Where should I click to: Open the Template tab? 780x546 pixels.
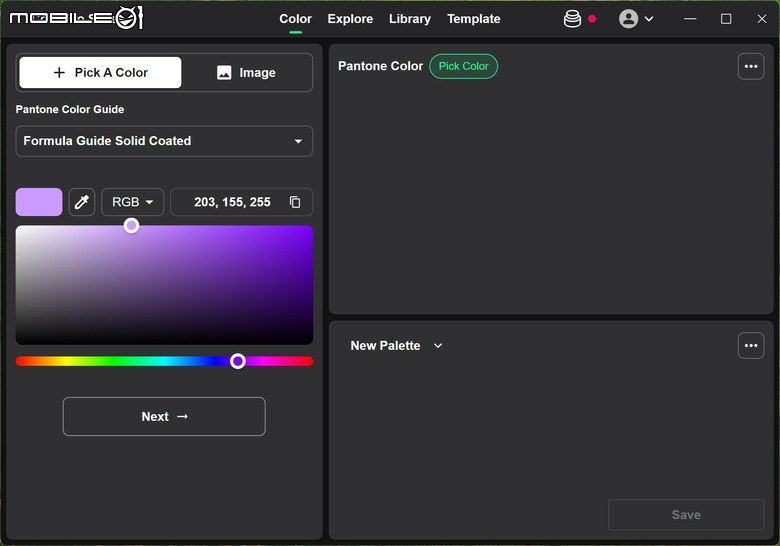(474, 19)
